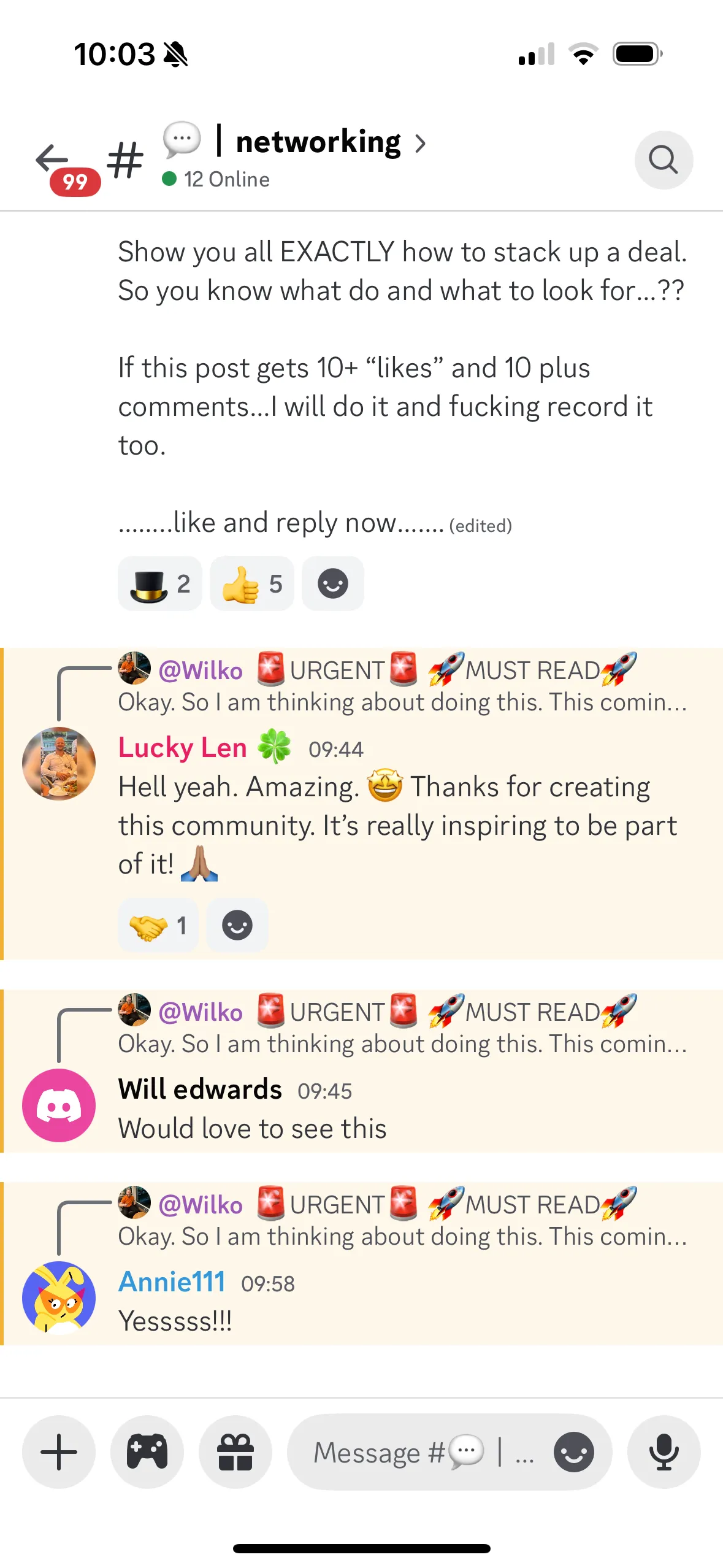Screen dimensions: 723x1568
Task: Tap the microphone voice message icon
Action: [664, 1451]
